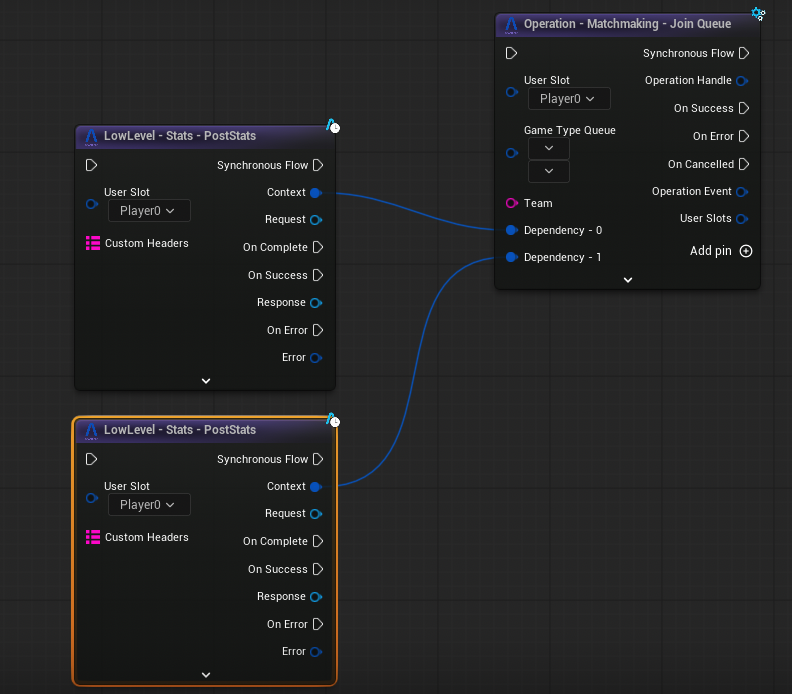This screenshot has width=792, height=694.
Task: Expand the Join Queue node's advanced pins chevron
Action: (628, 280)
